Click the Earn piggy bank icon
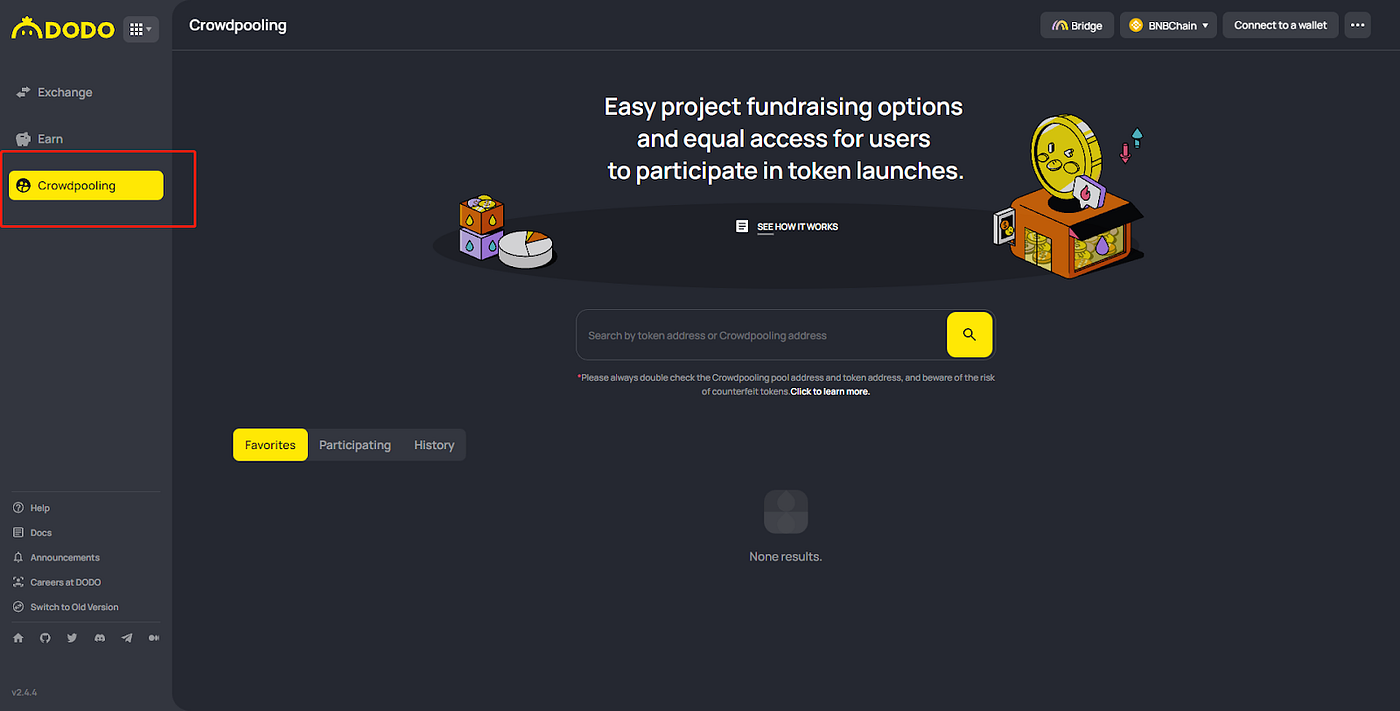1400x711 pixels. point(23,139)
